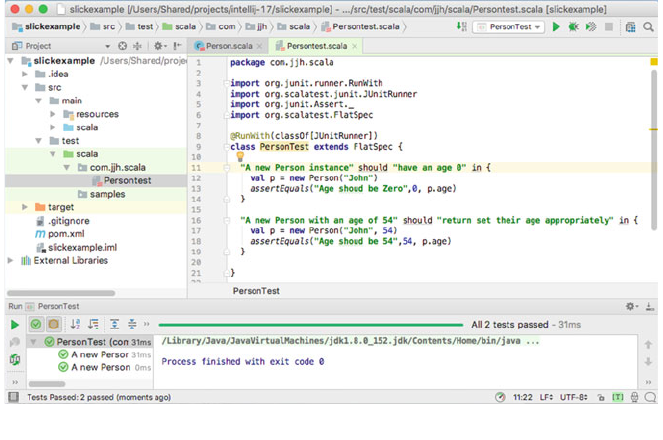Open the search everywhere magnifier icon
This screenshot has width=663, height=440.
coord(647,27)
